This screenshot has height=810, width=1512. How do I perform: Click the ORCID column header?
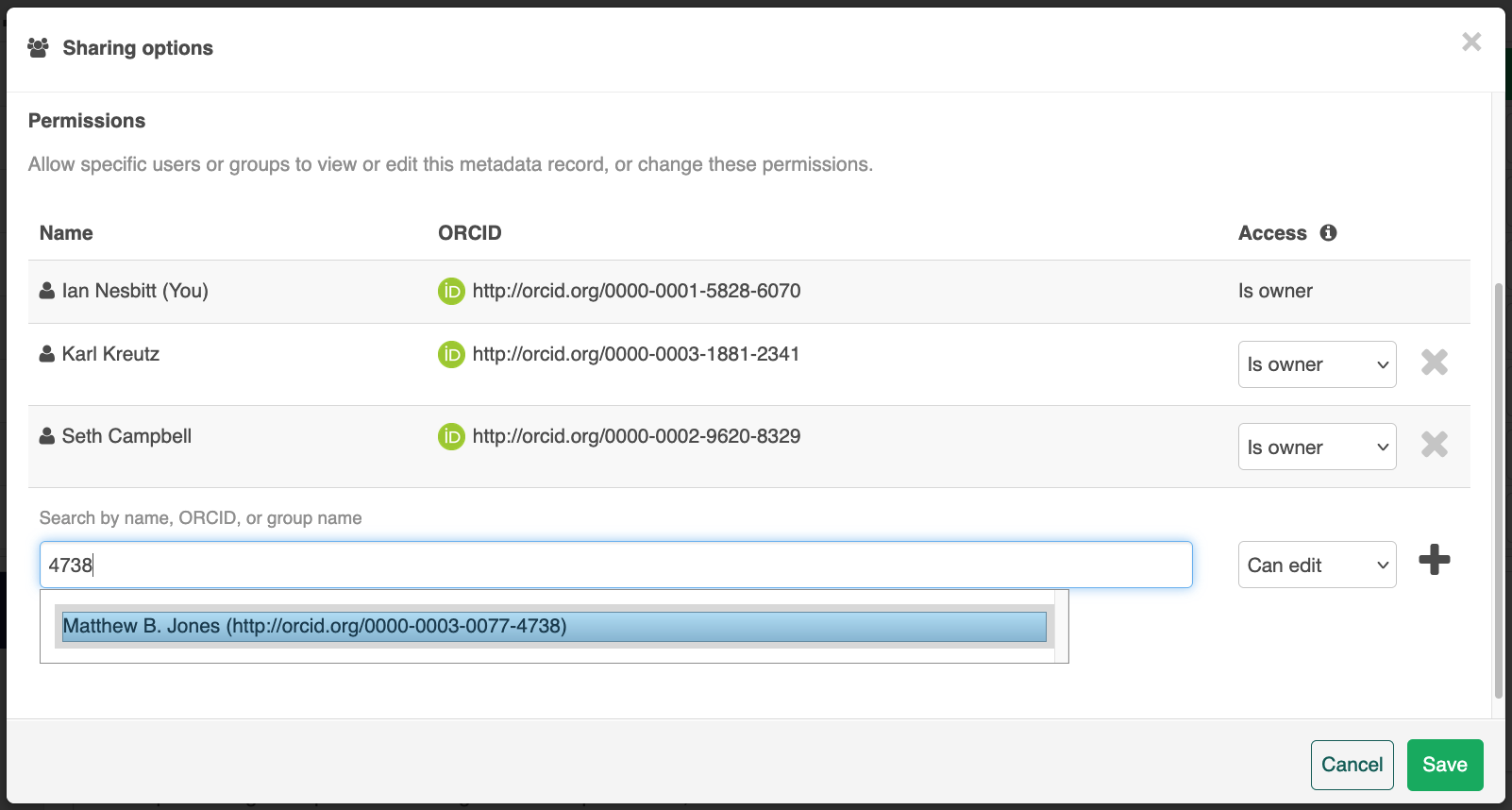click(469, 233)
